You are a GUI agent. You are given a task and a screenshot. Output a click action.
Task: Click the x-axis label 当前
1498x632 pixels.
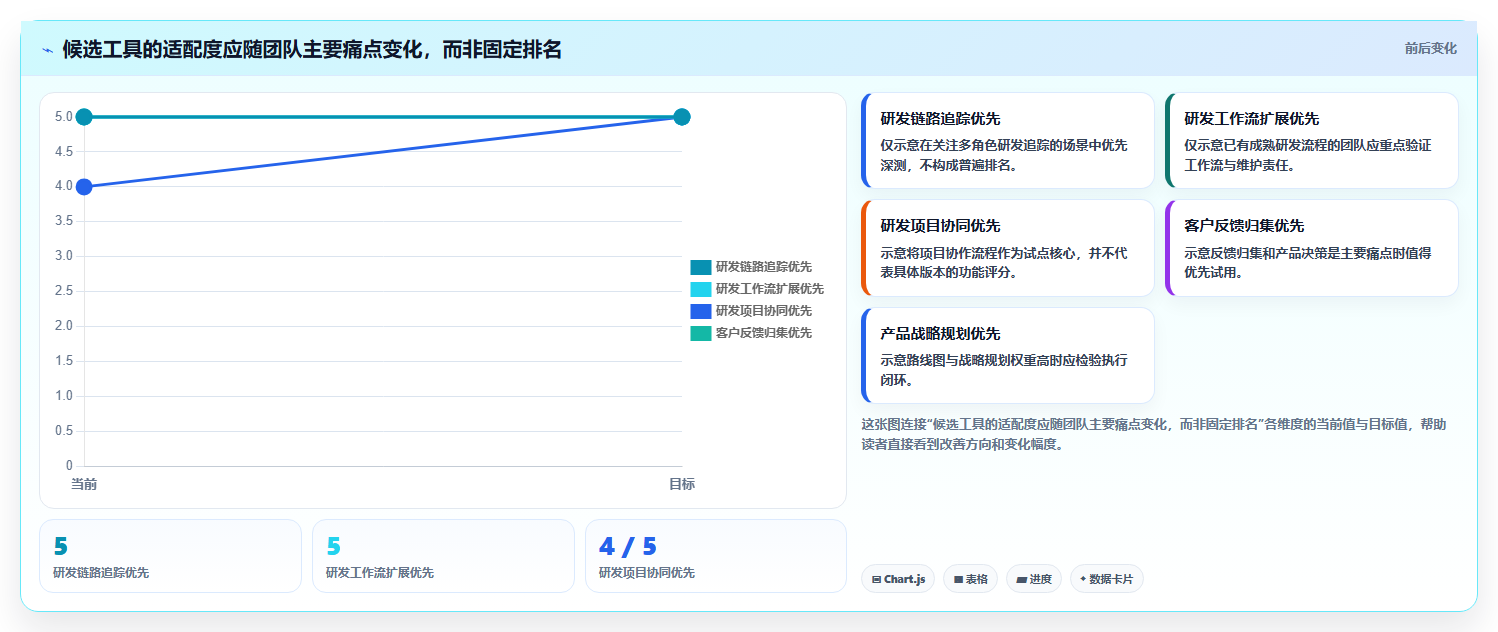84,484
